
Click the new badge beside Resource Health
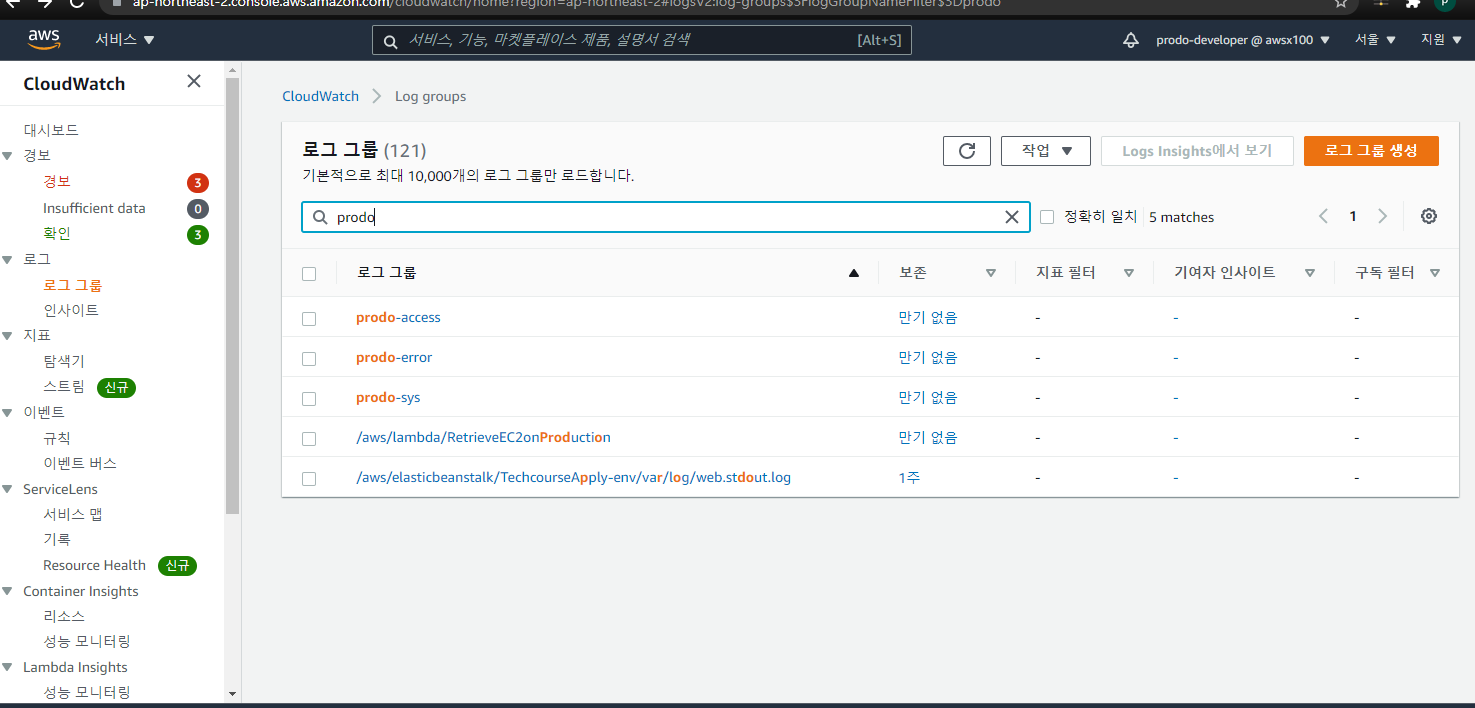177,566
